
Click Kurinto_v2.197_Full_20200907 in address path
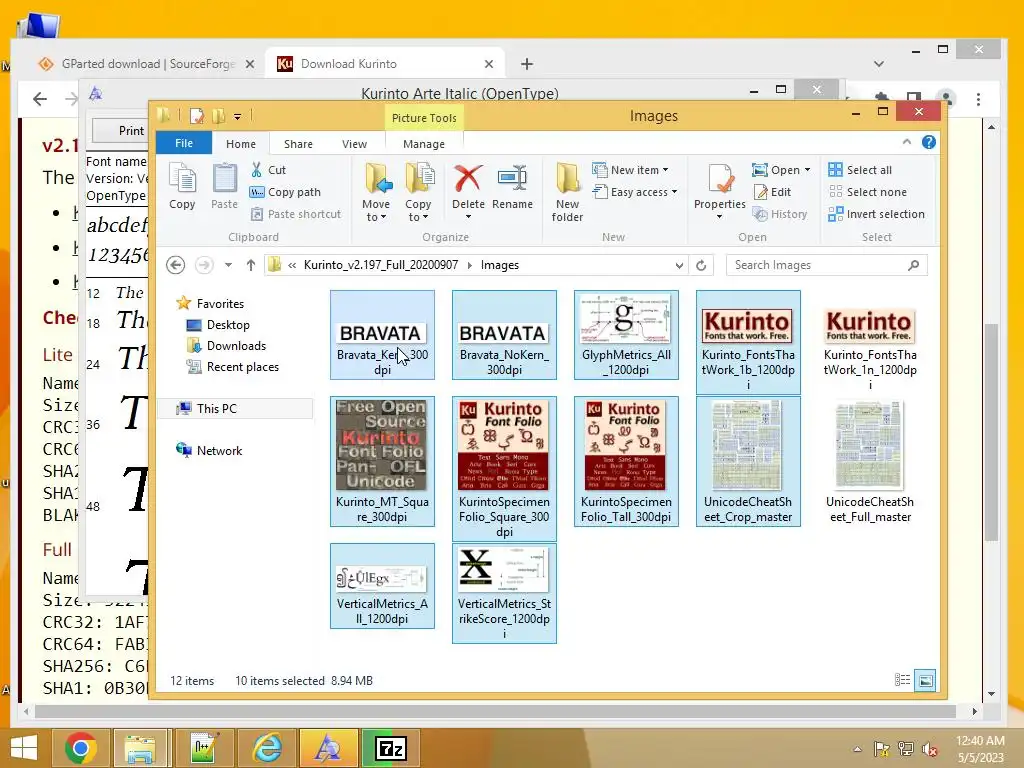pos(381,265)
